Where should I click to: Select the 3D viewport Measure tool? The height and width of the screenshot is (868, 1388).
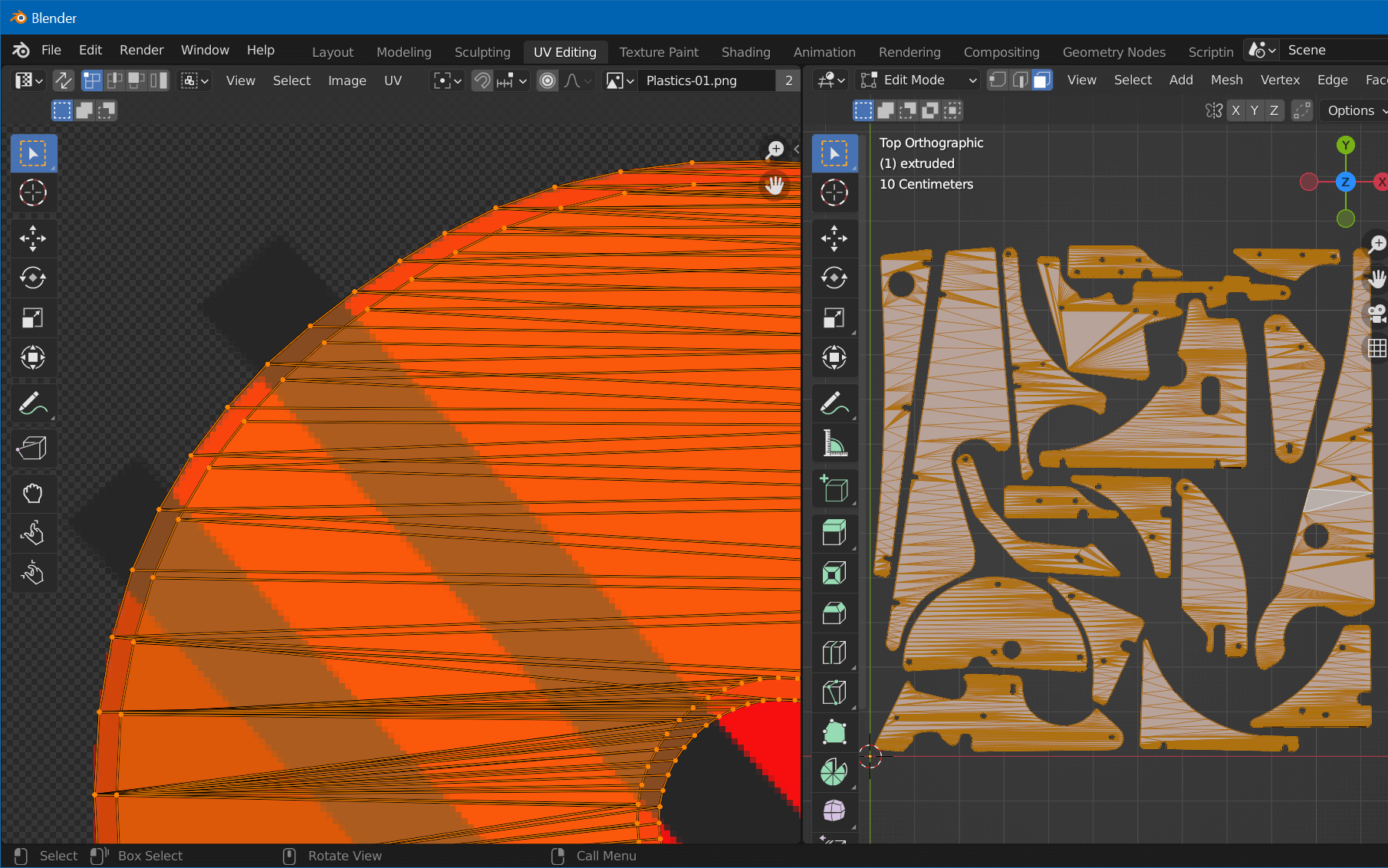coord(834,443)
